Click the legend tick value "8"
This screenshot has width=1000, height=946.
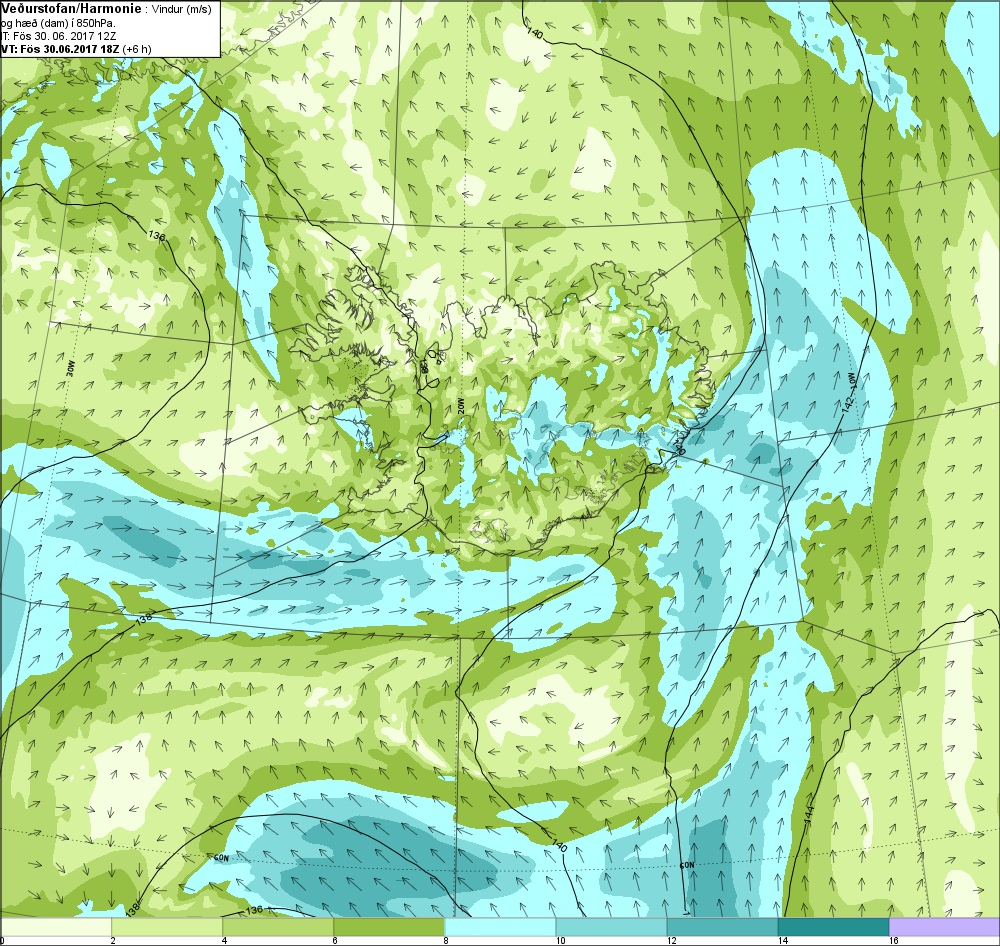click(445, 940)
